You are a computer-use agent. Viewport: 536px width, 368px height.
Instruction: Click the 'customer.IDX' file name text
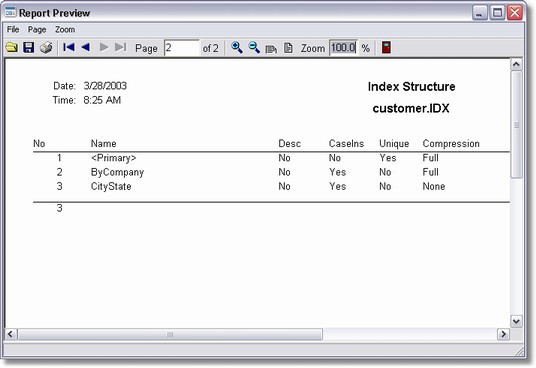tap(411, 108)
